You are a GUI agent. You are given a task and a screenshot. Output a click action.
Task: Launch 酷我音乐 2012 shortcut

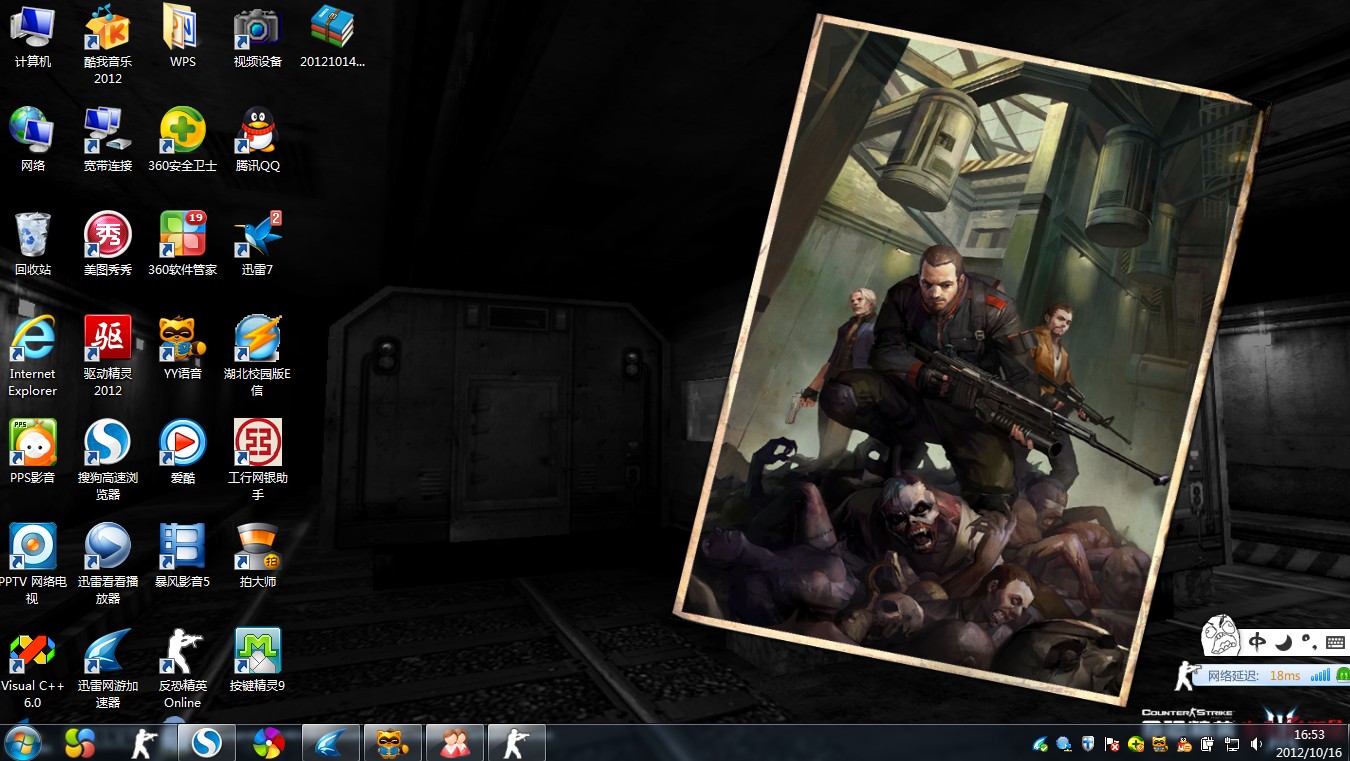(x=108, y=45)
